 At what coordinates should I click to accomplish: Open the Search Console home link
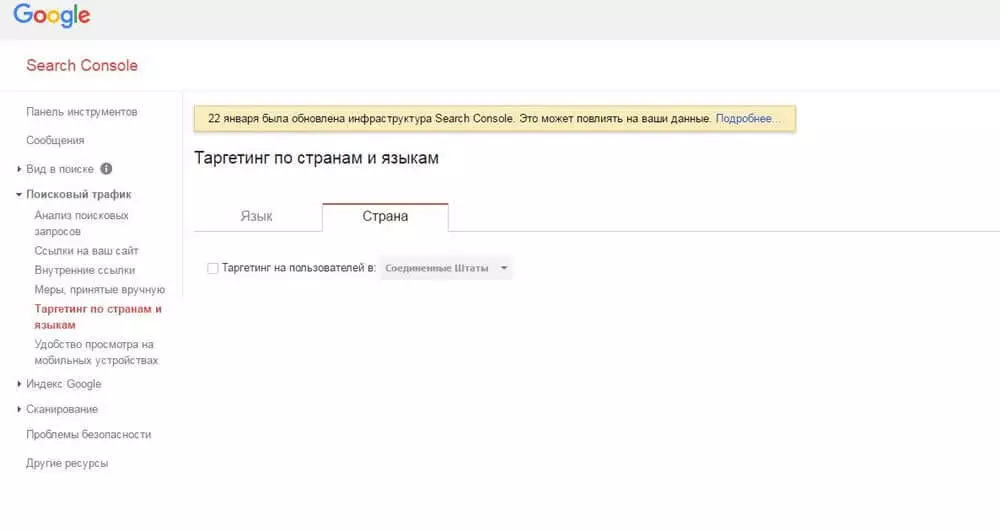pyautogui.click(x=82, y=66)
